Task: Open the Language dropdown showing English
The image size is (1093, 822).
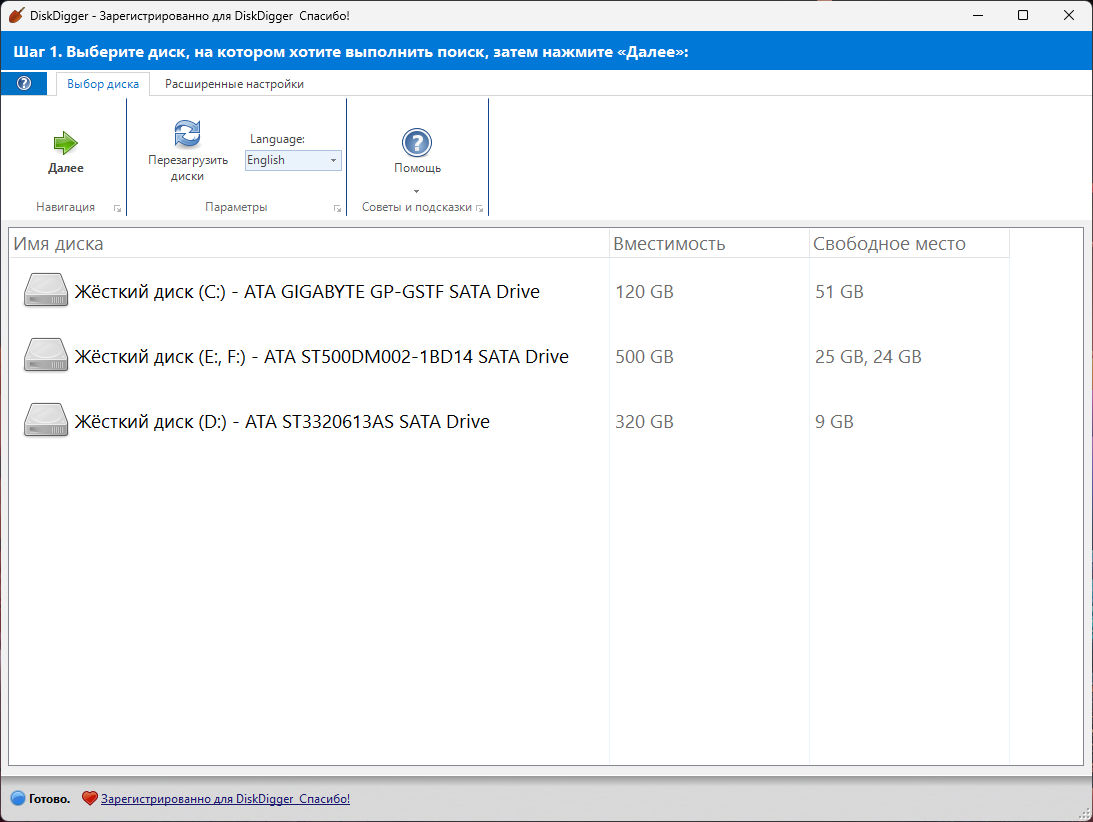Action: click(293, 160)
